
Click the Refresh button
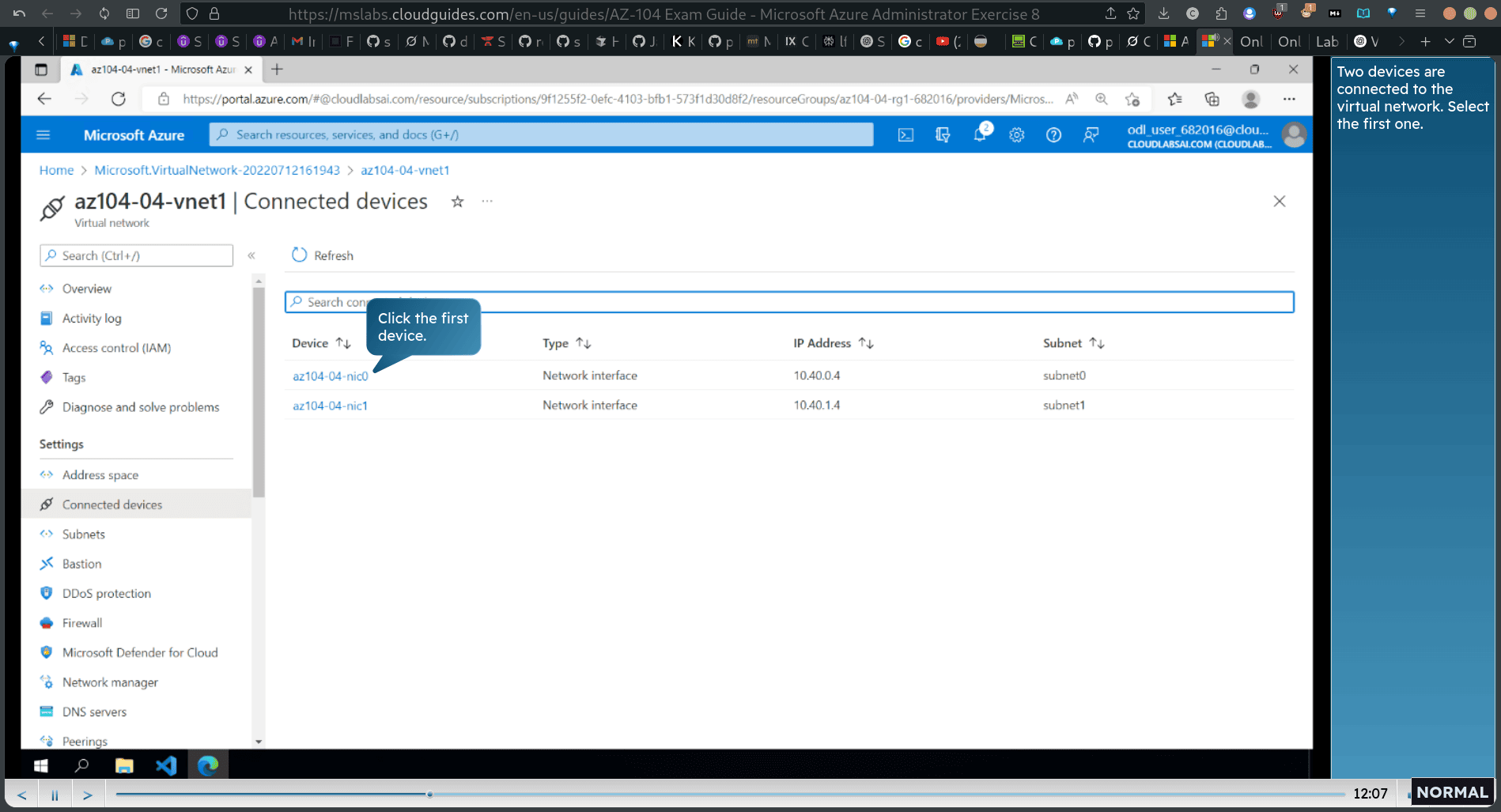click(x=323, y=255)
